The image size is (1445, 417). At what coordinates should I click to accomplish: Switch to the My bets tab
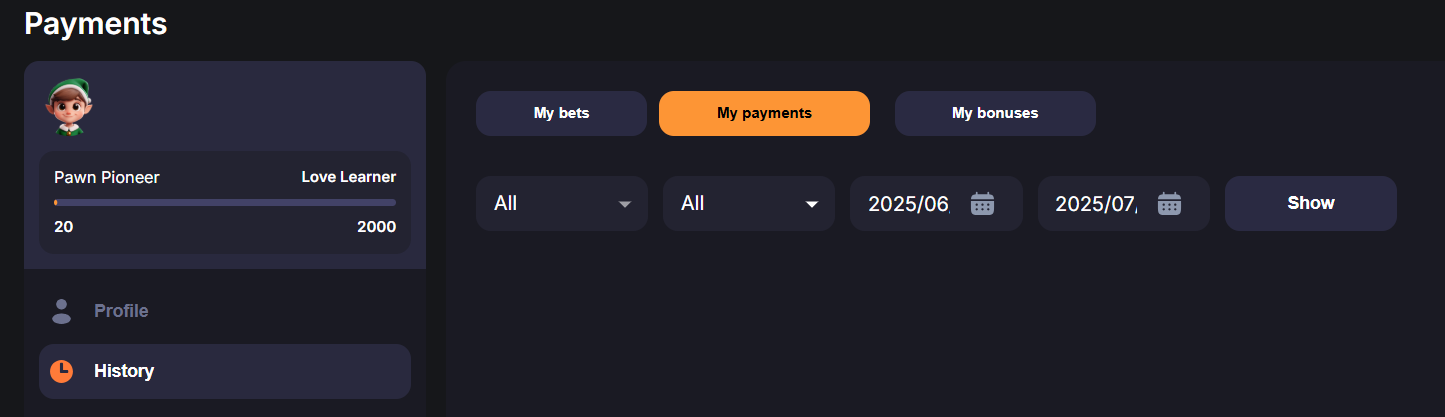(x=561, y=113)
